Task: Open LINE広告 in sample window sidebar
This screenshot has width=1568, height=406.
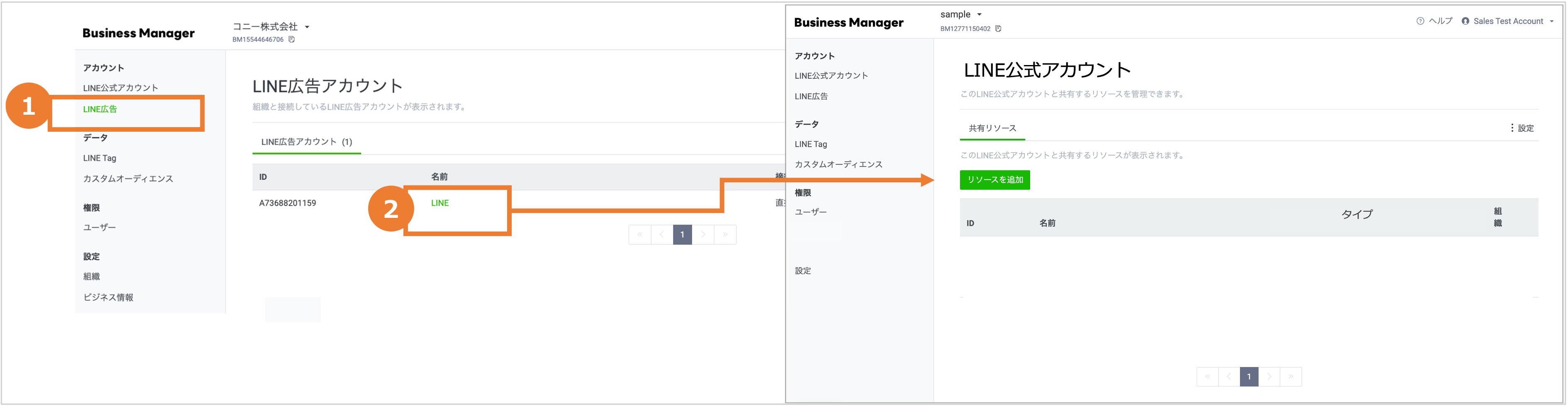Action: coord(811,96)
